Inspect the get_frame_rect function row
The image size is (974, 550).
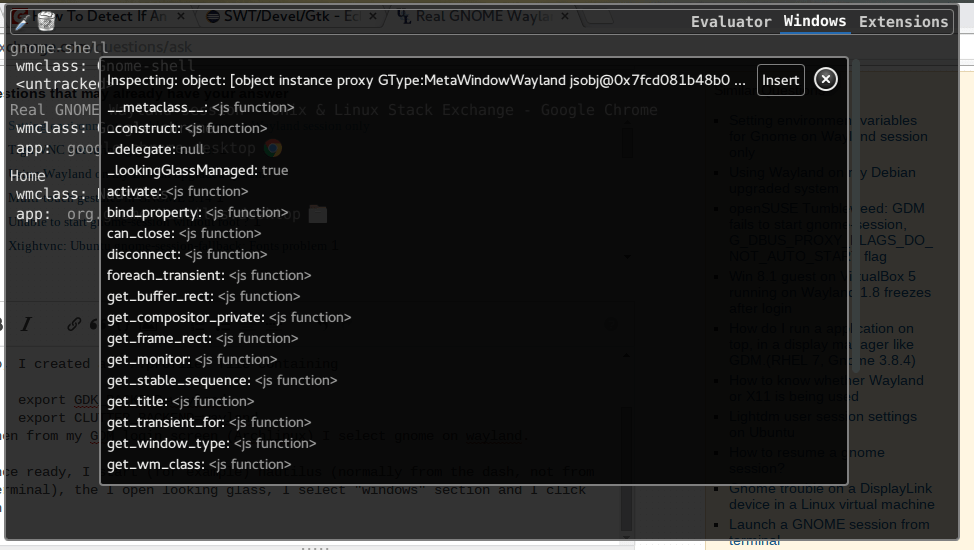[x=203, y=339]
